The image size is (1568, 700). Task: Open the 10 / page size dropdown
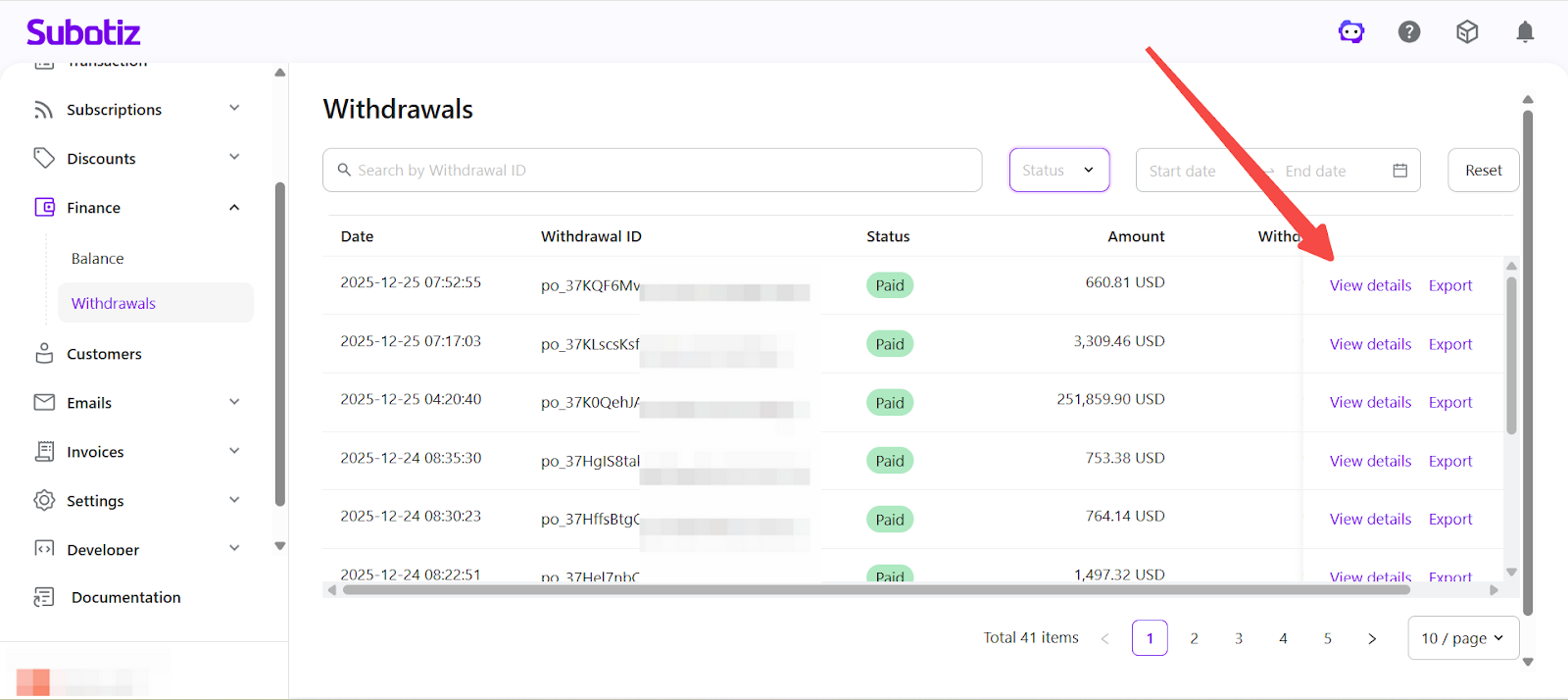tap(1462, 638)
